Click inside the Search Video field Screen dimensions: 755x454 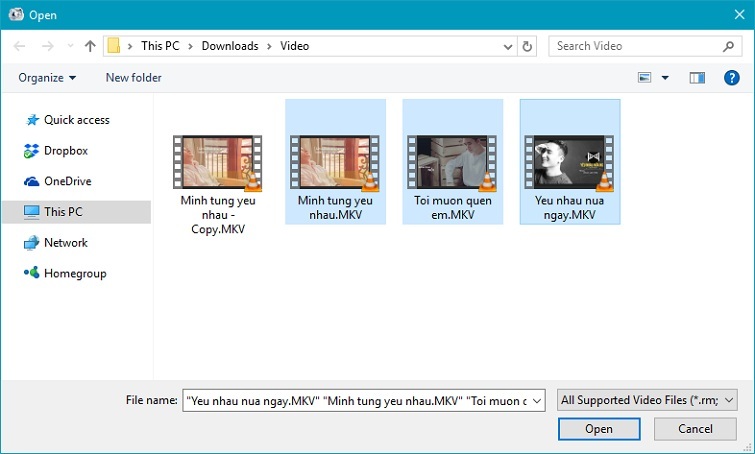coord(635,46)
